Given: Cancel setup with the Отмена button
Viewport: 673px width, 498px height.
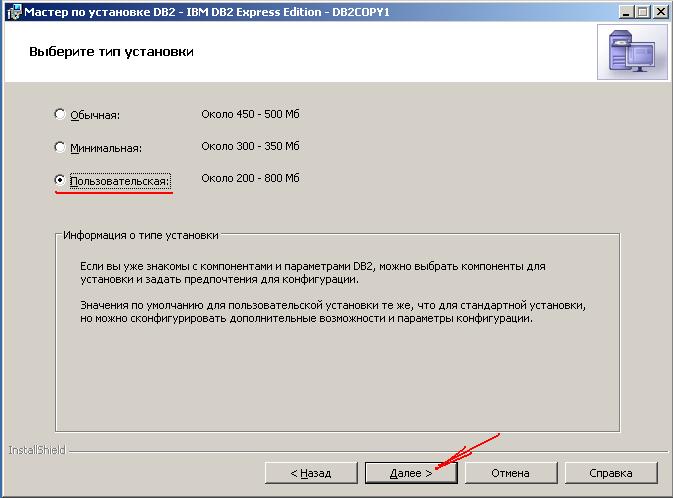Looking at the screenshot, I should [x=511, y=473].
